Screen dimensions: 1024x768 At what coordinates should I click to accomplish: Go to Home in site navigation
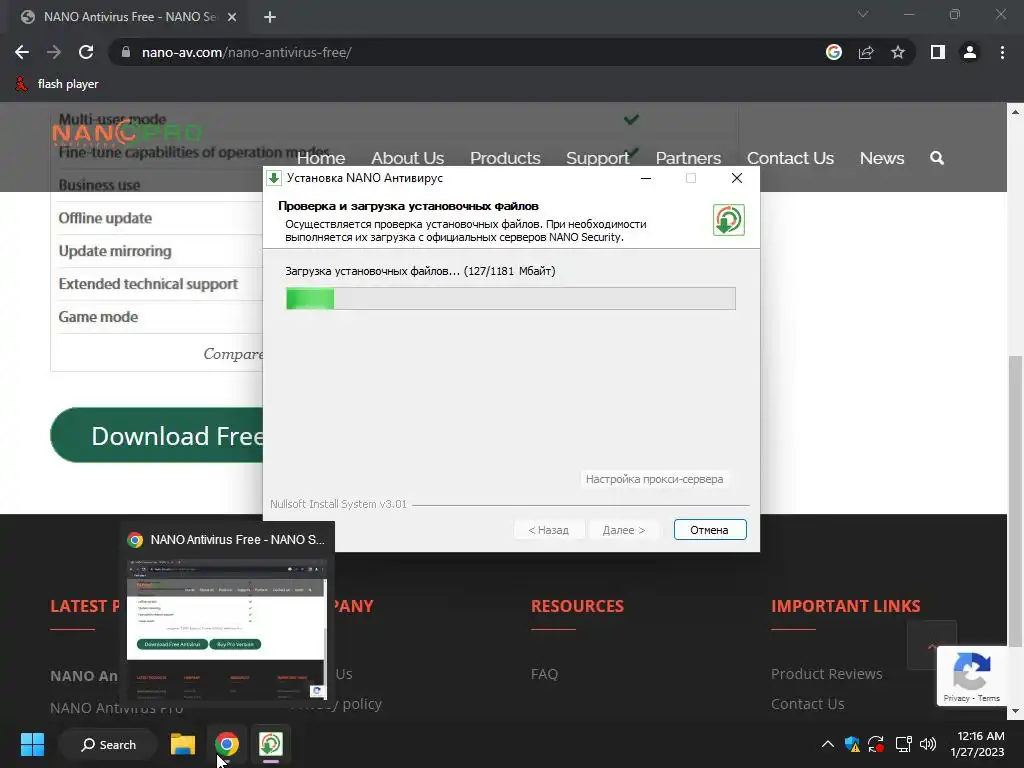point(321,158)
